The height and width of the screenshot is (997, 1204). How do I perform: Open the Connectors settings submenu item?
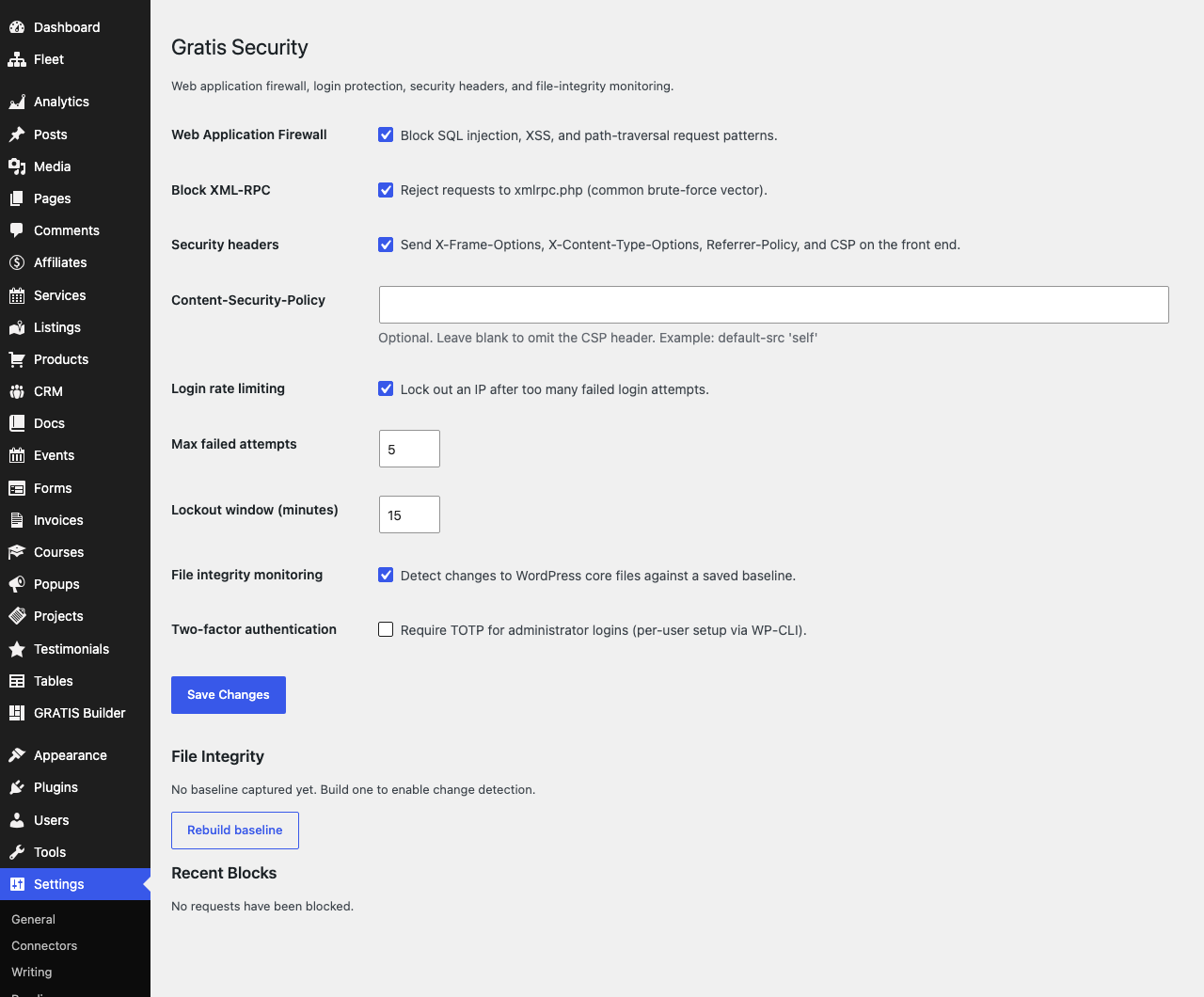44,946
